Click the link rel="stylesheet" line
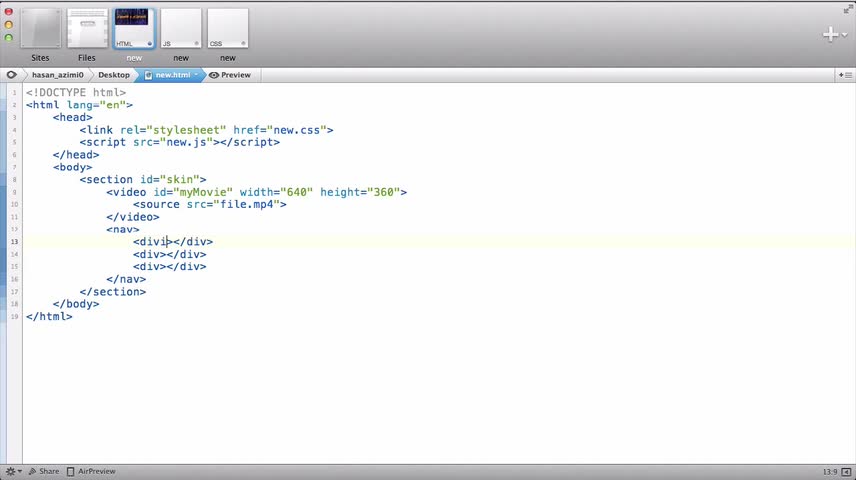The height and width of the screenshot is (480, 856). point(206,130)
